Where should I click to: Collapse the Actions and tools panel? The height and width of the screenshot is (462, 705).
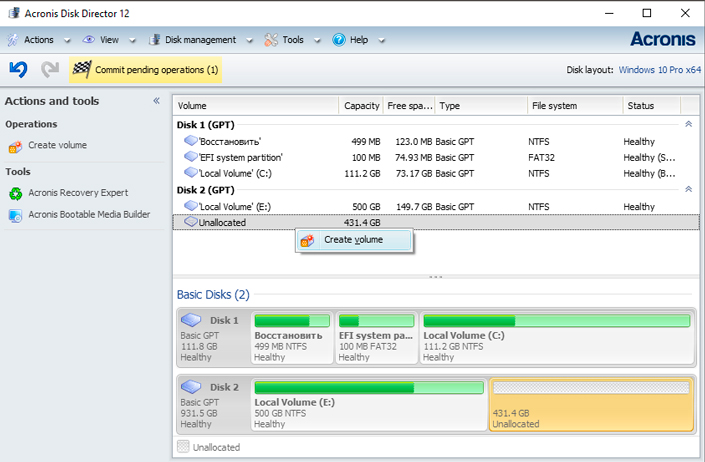(156, 101)
